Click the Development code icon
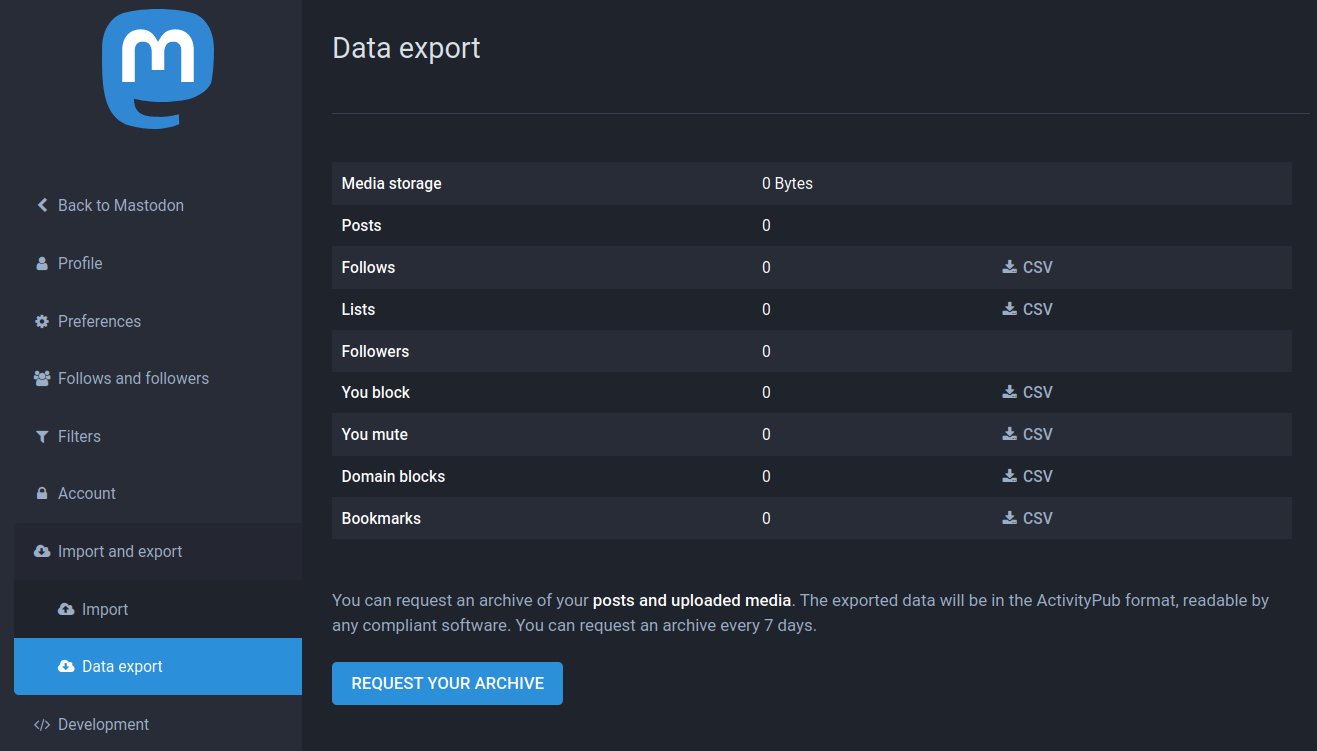 coord(42,724)
